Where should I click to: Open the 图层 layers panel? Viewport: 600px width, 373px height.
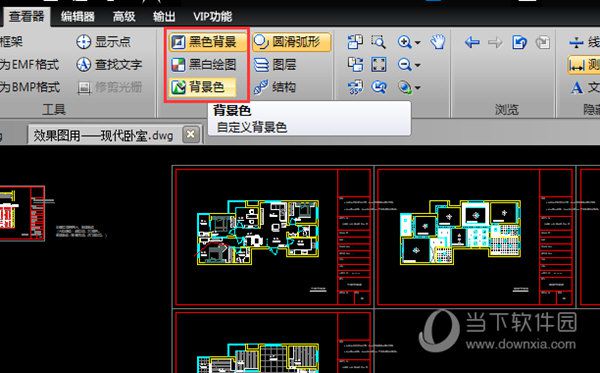pyautogui.click(x=275, y=65)
